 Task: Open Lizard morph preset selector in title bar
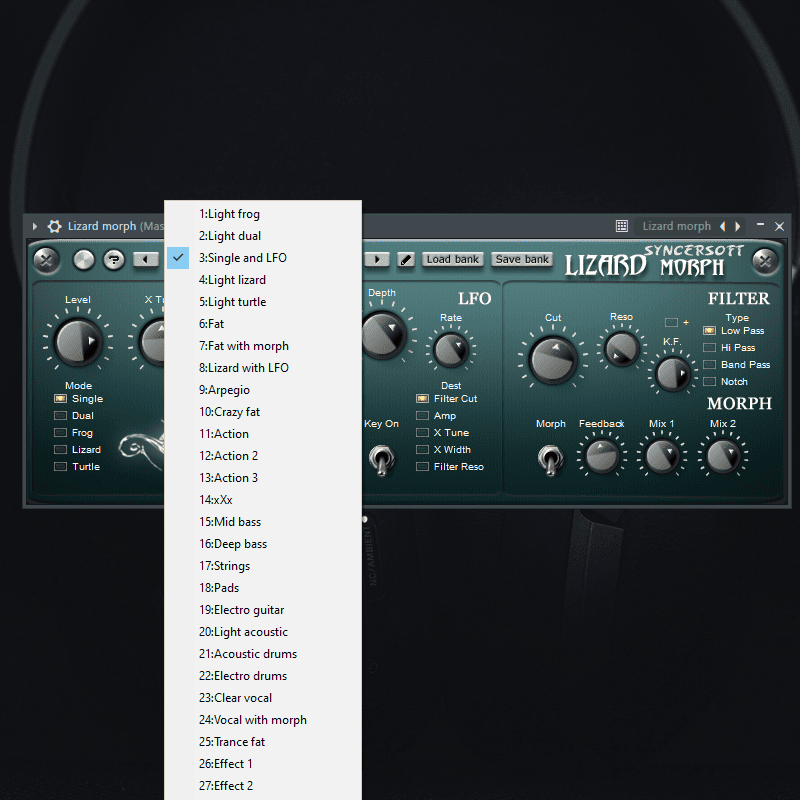[x=676, y=226]
